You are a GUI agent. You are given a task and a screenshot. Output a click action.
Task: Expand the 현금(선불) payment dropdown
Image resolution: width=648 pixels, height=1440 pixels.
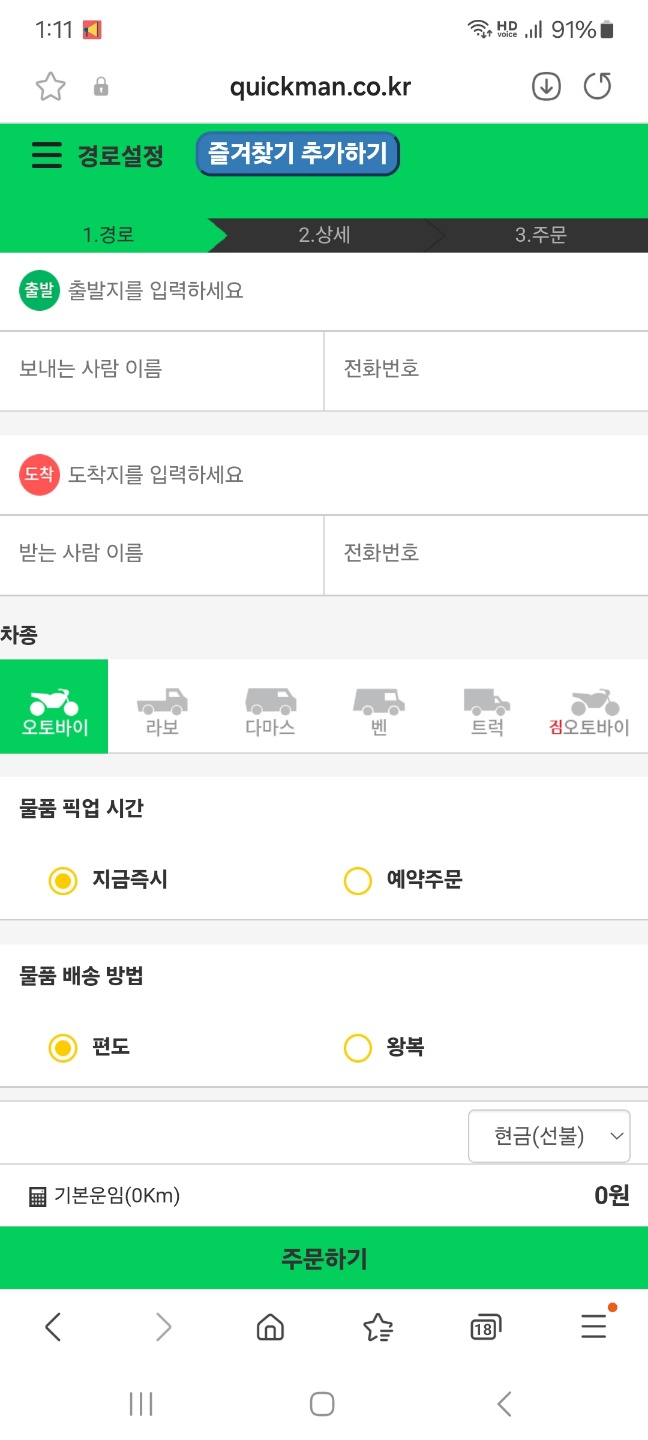[549, 1136]
